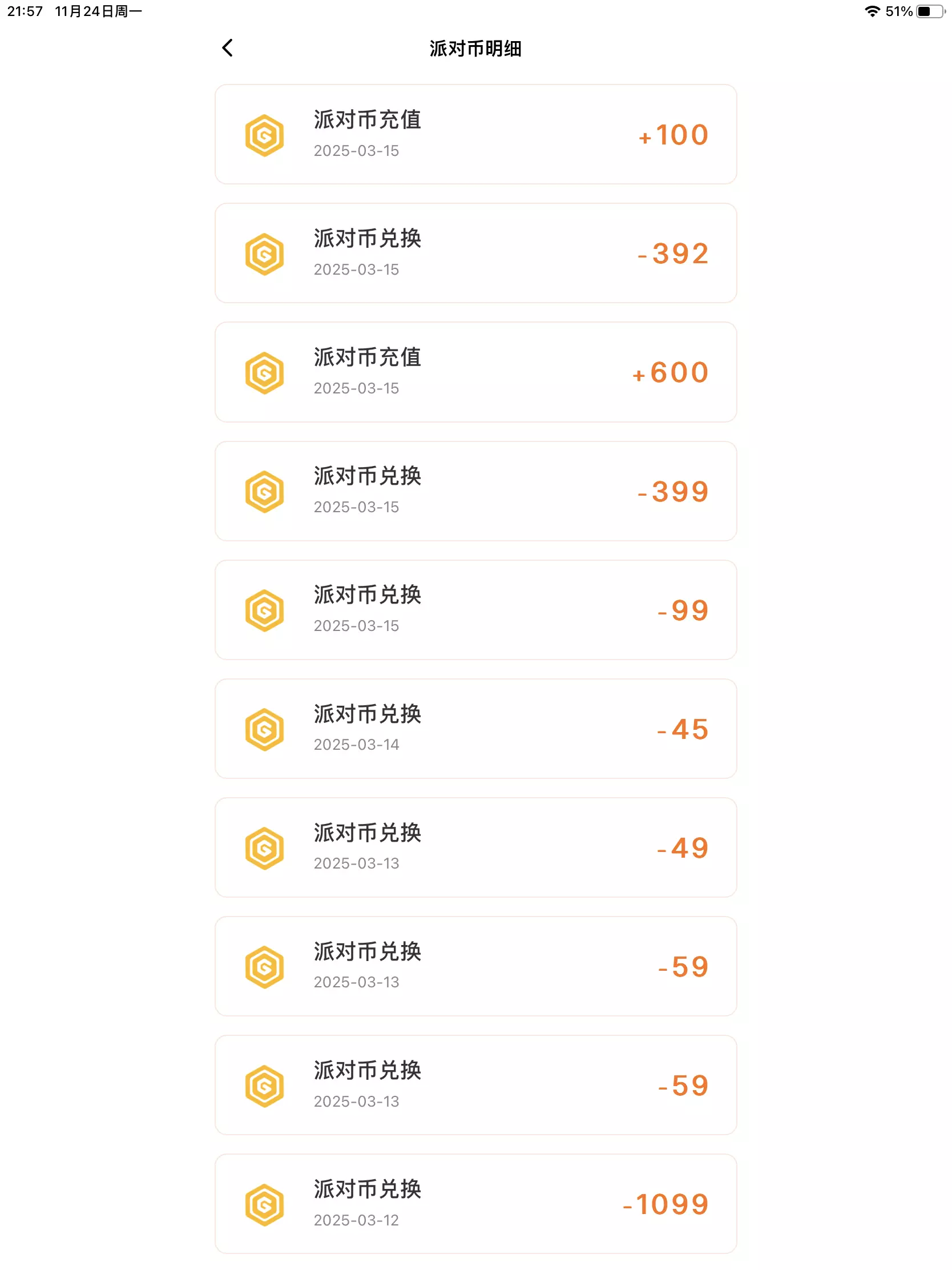This screenshot has width=952, height=1270.
Task: Tap the back arrow at top left
Action: point(227,48)
